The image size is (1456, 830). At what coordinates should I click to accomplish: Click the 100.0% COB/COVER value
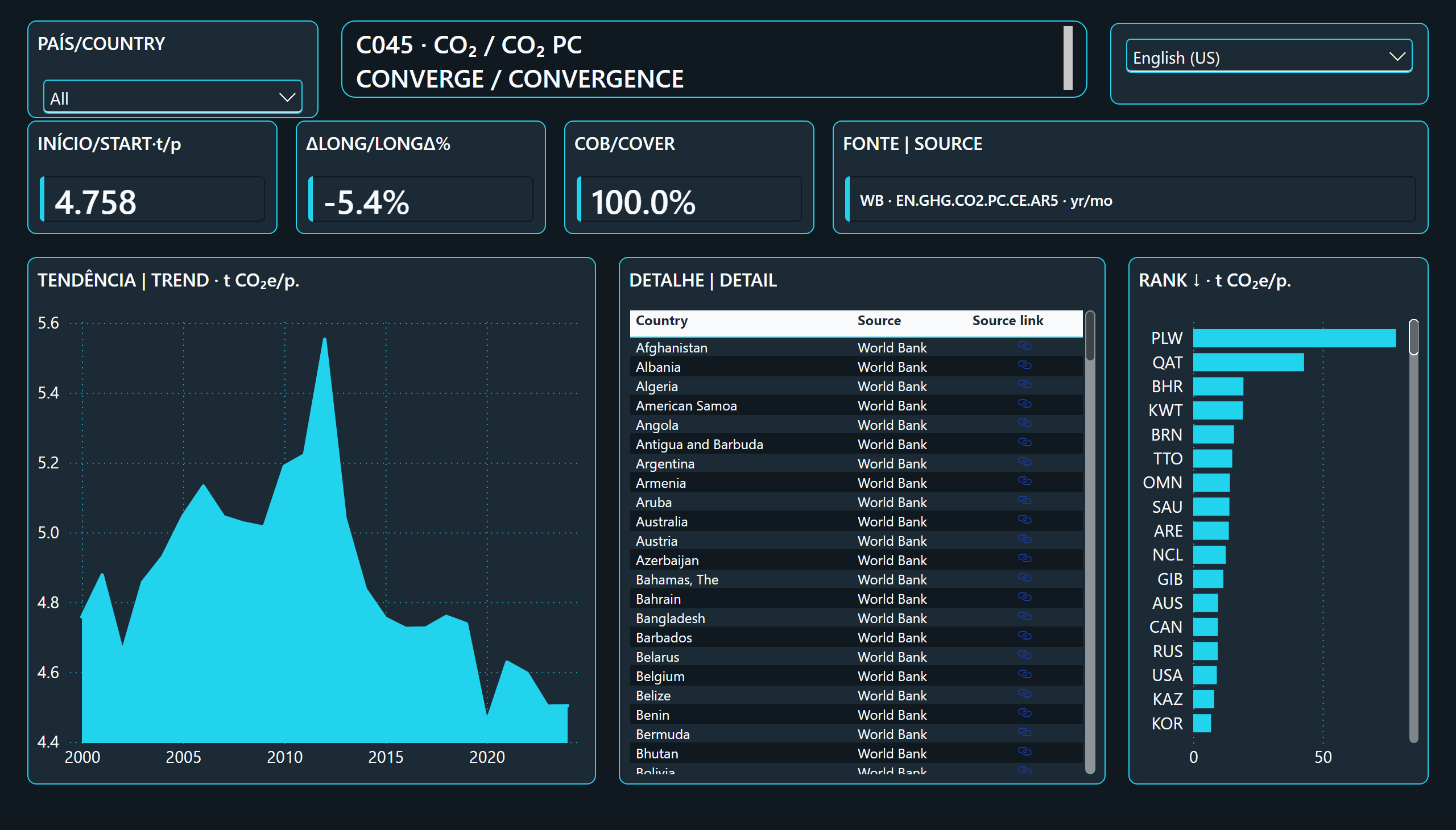643,202
